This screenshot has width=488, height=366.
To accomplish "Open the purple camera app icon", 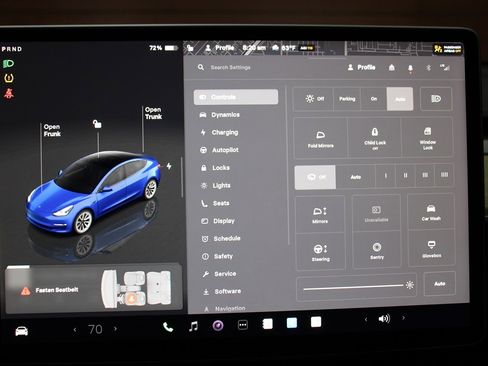I will click(218, 325).
